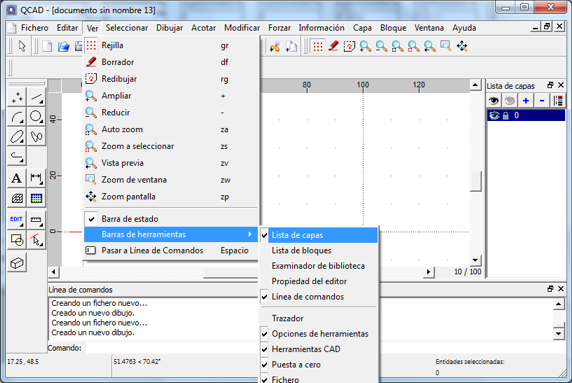
Task: Open the Seleccionar menu
Action: [x=127, y=28]
